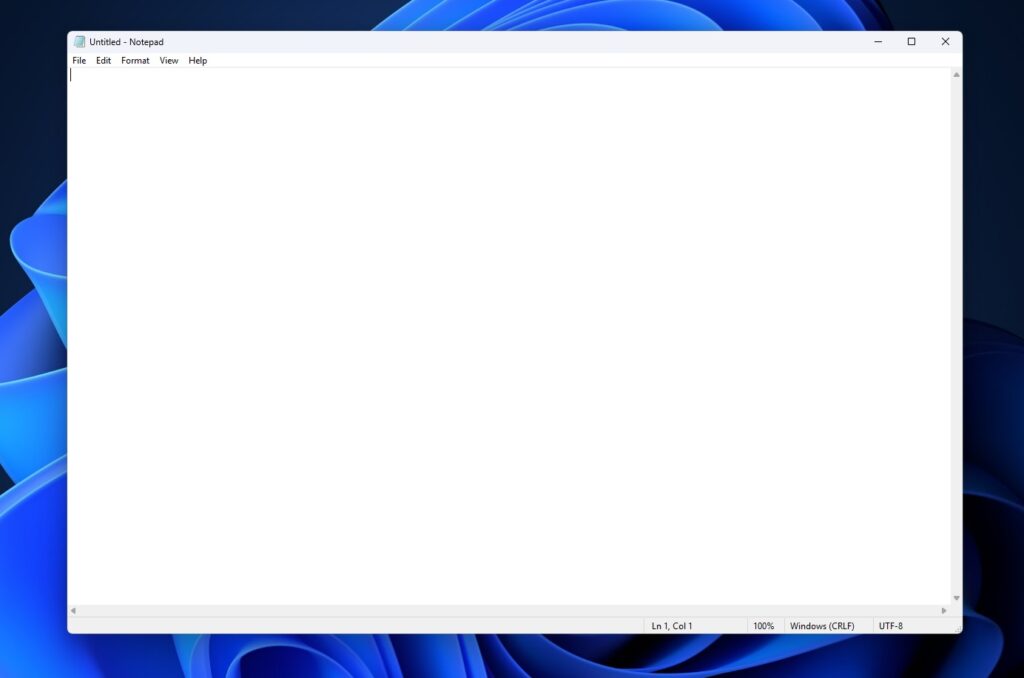Click the right arrow on the horizontal scrollbar
Viewport: 1024px width, 678px height.
click(x=944, y=610)
